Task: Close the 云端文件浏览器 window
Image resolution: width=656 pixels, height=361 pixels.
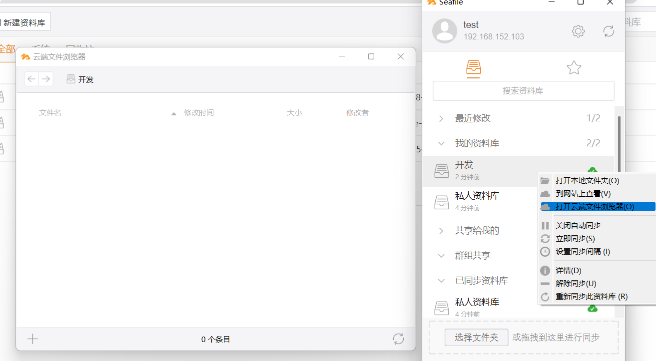Action: coord(400,56)
